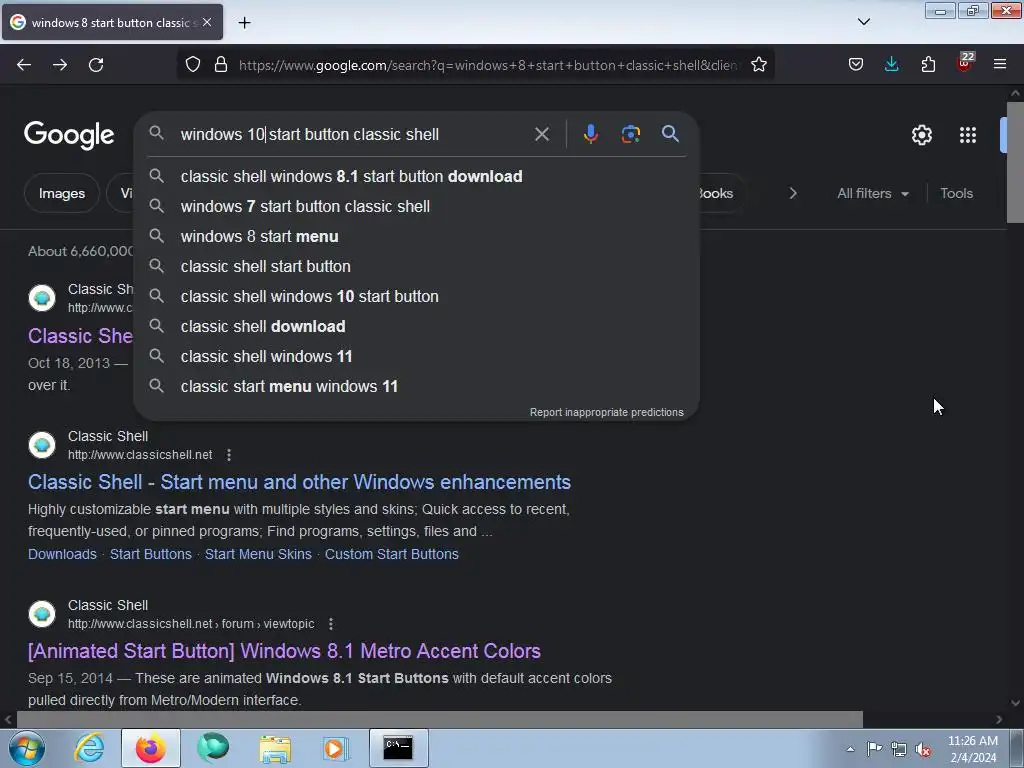Open Classic Shell favicon of the classicshell.net result
The image size is (1024, 768).
42,445
